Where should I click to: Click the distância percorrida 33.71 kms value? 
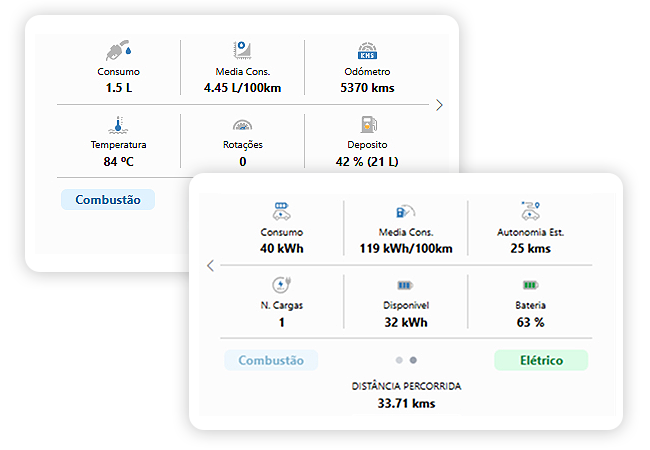(406, 403)
